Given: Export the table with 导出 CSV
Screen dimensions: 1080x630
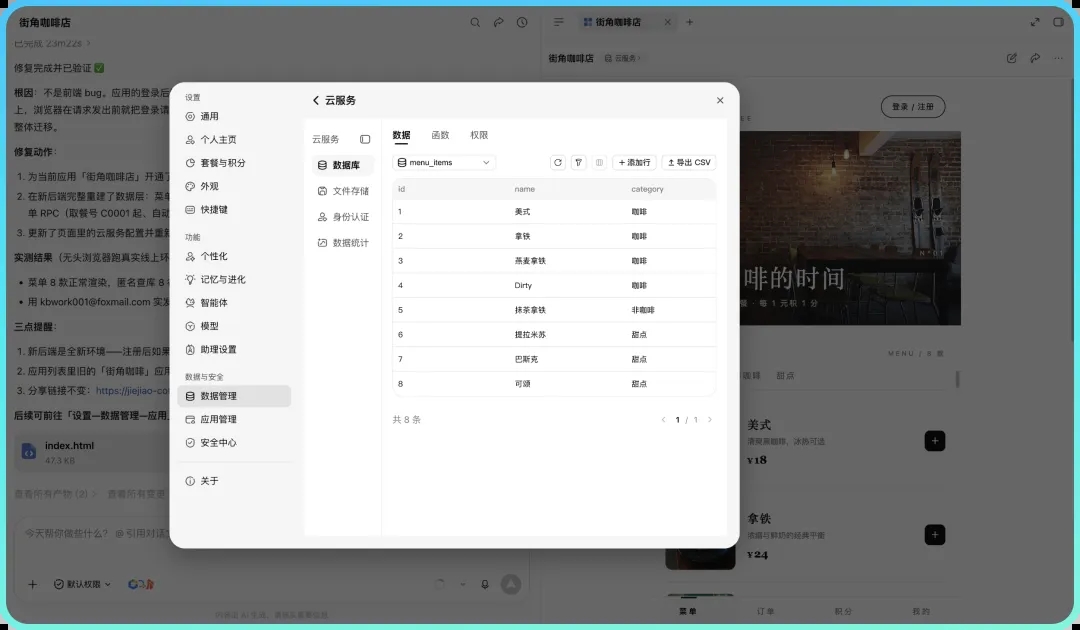Looking at the screenshot, I should (x=689, y=162).
